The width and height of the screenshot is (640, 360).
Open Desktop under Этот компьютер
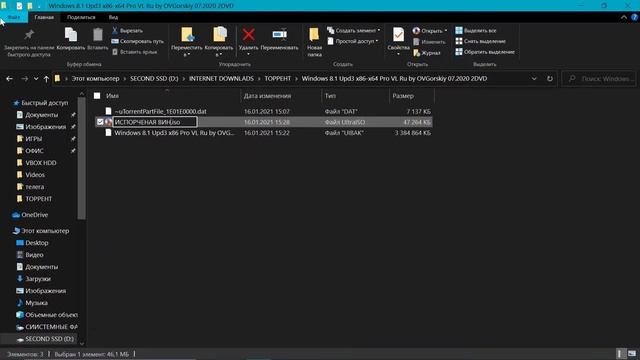coord(36,243)
